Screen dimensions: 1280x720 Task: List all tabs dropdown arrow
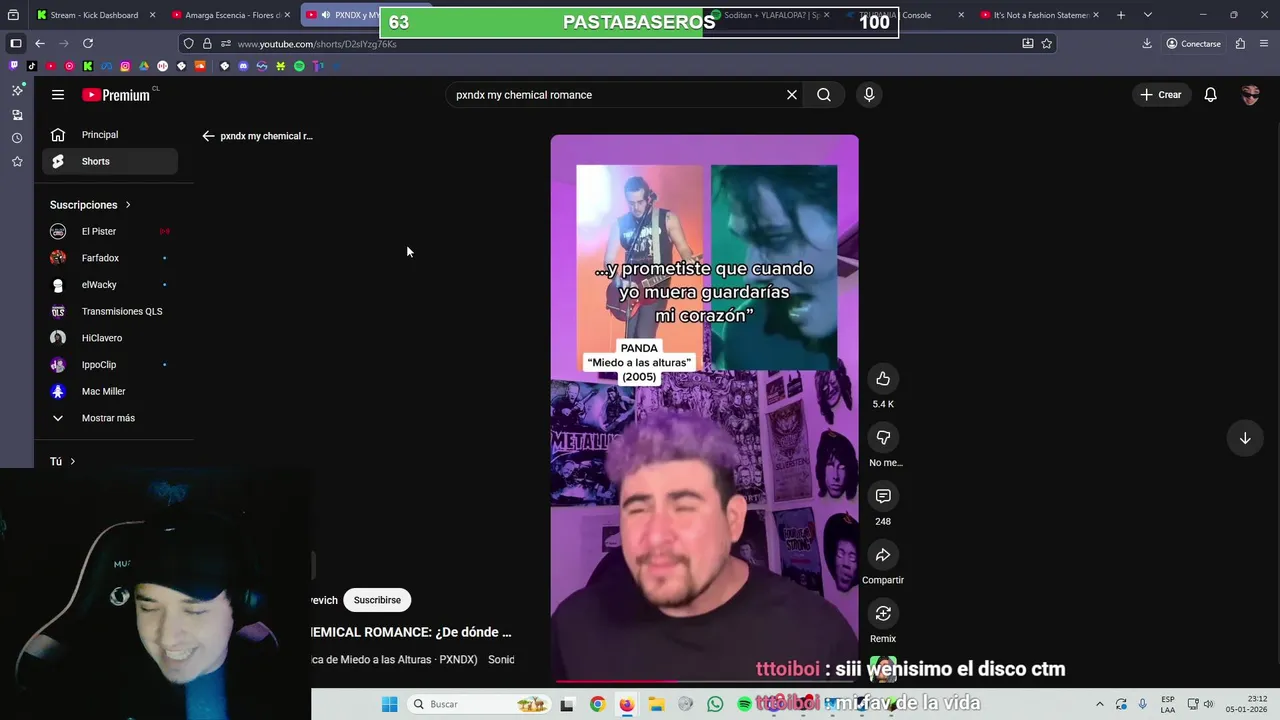click(x=1148, y=15)
